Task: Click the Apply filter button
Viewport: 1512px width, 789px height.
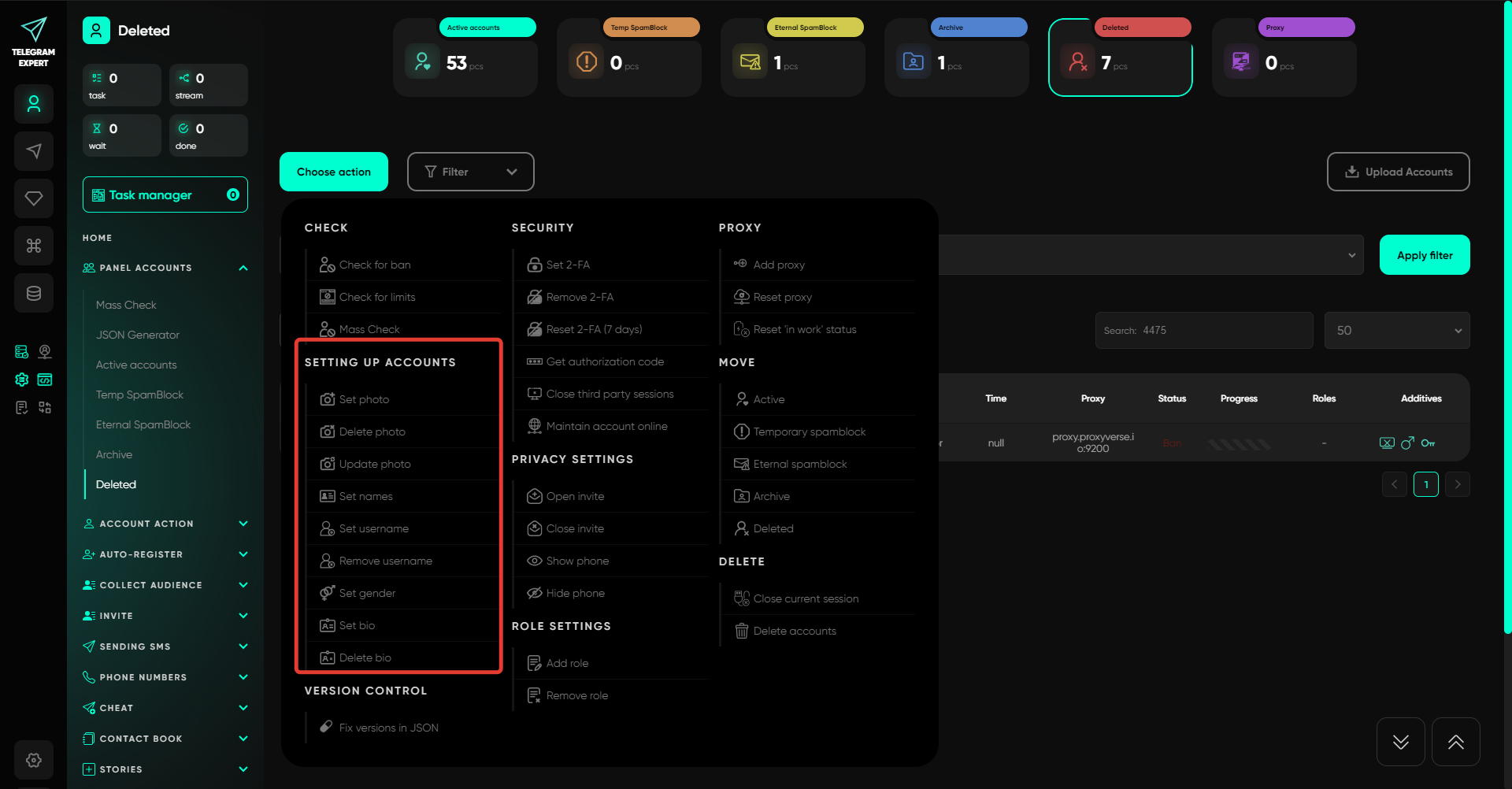Action: click(x=1424, y=255)
